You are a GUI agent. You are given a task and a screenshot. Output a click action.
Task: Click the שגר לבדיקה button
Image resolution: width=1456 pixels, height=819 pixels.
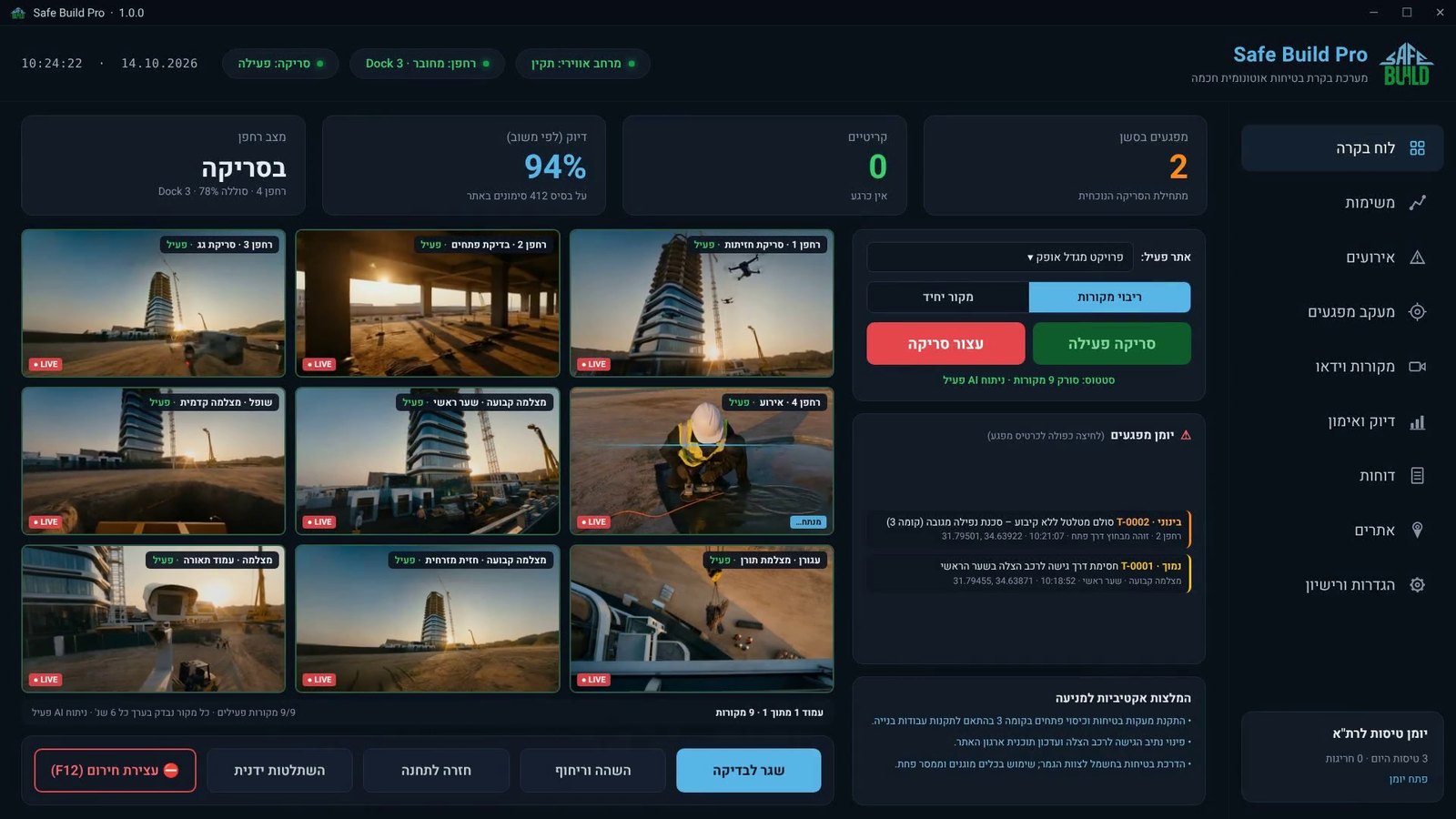coord(748,771)
